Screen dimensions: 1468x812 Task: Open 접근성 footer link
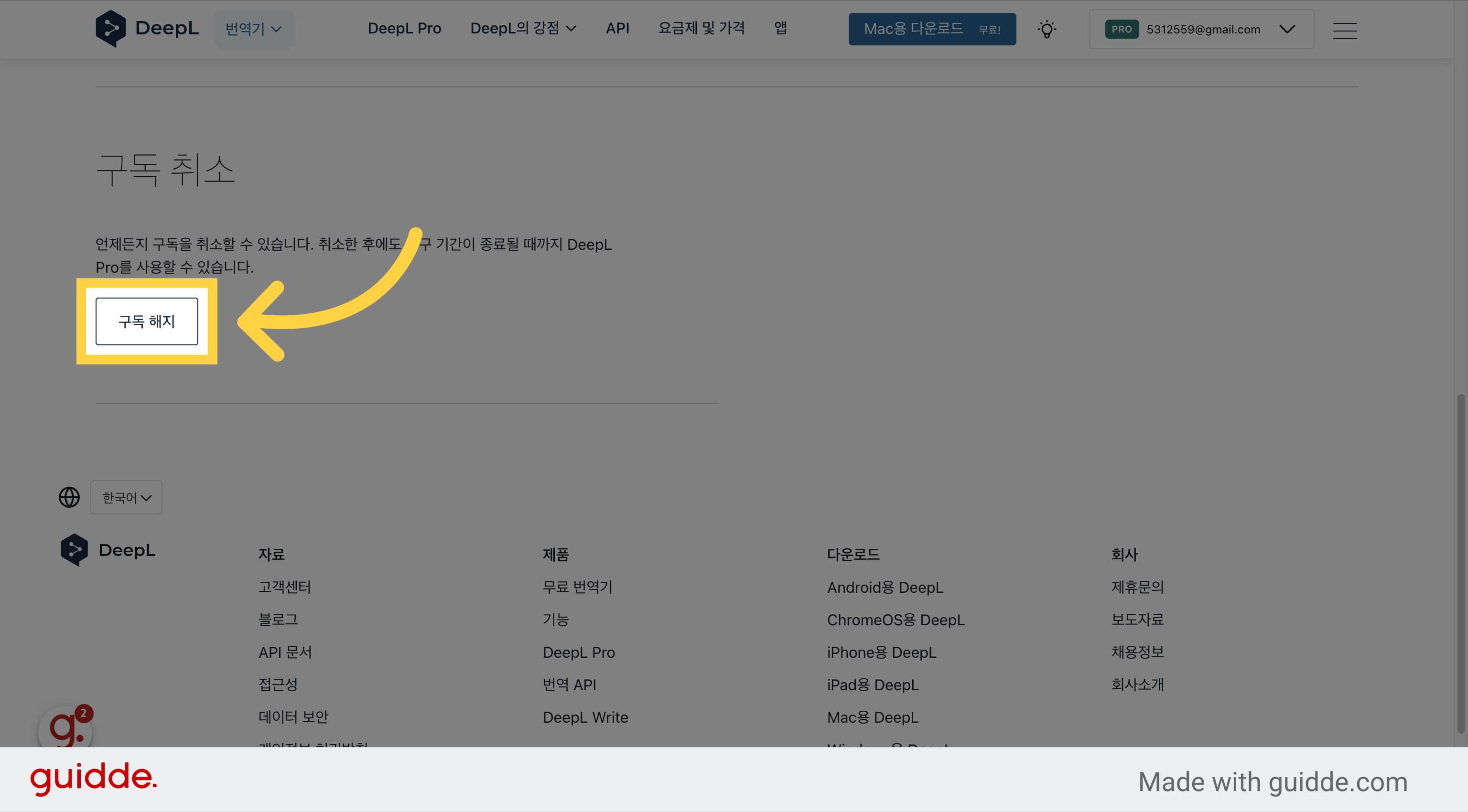click(x=278, y=684)
